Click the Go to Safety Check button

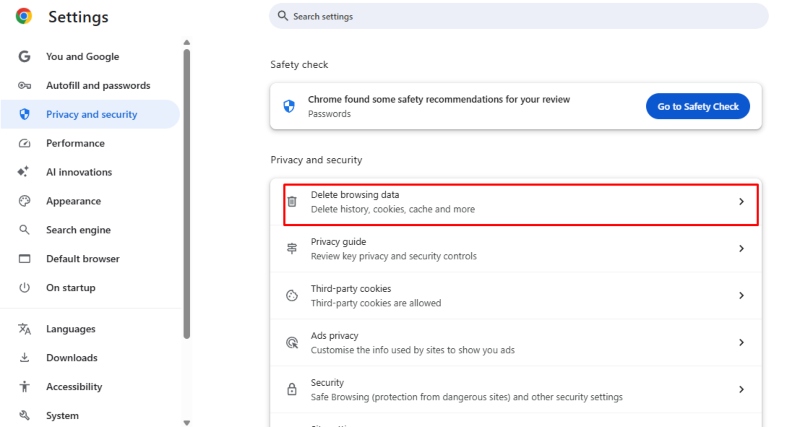(697, 106)
